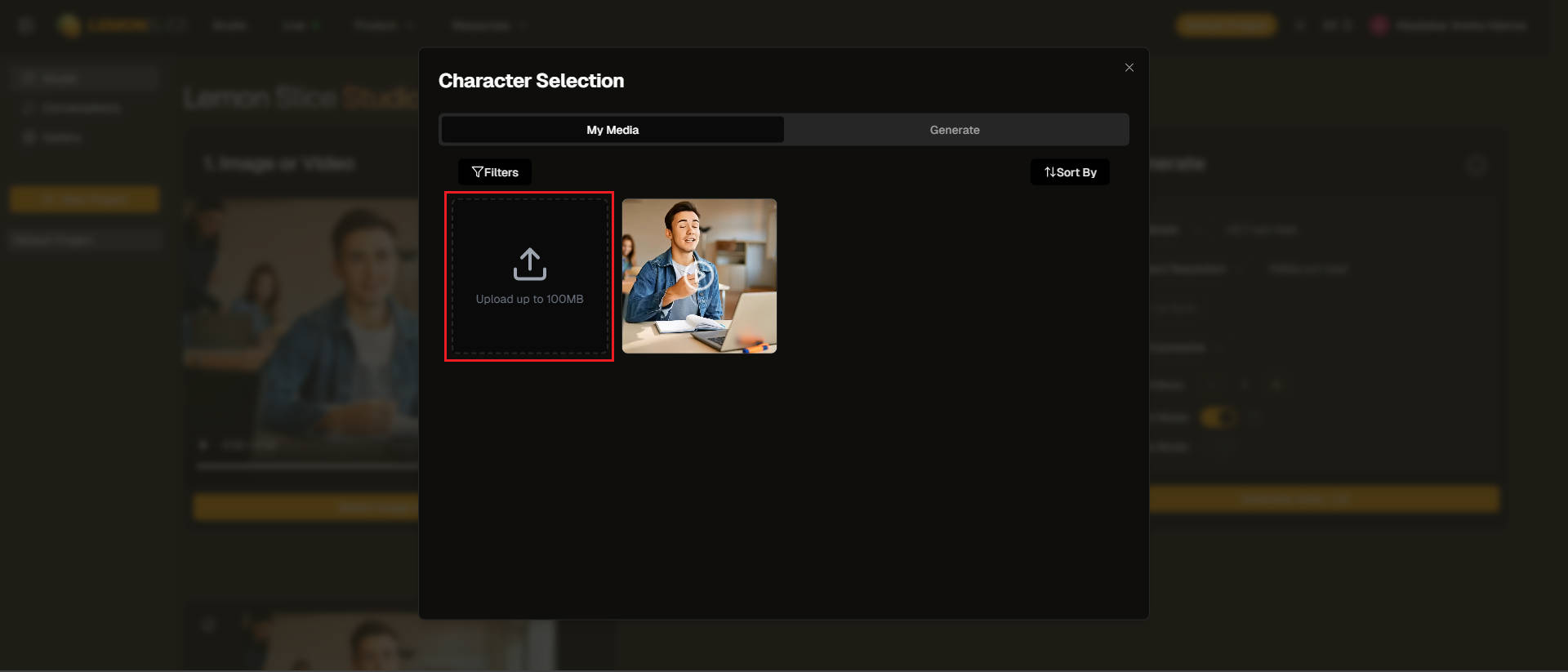Click the Upload up to 100MB area
This screenshot has height=672, width=1568.
(x=529, y=276)
